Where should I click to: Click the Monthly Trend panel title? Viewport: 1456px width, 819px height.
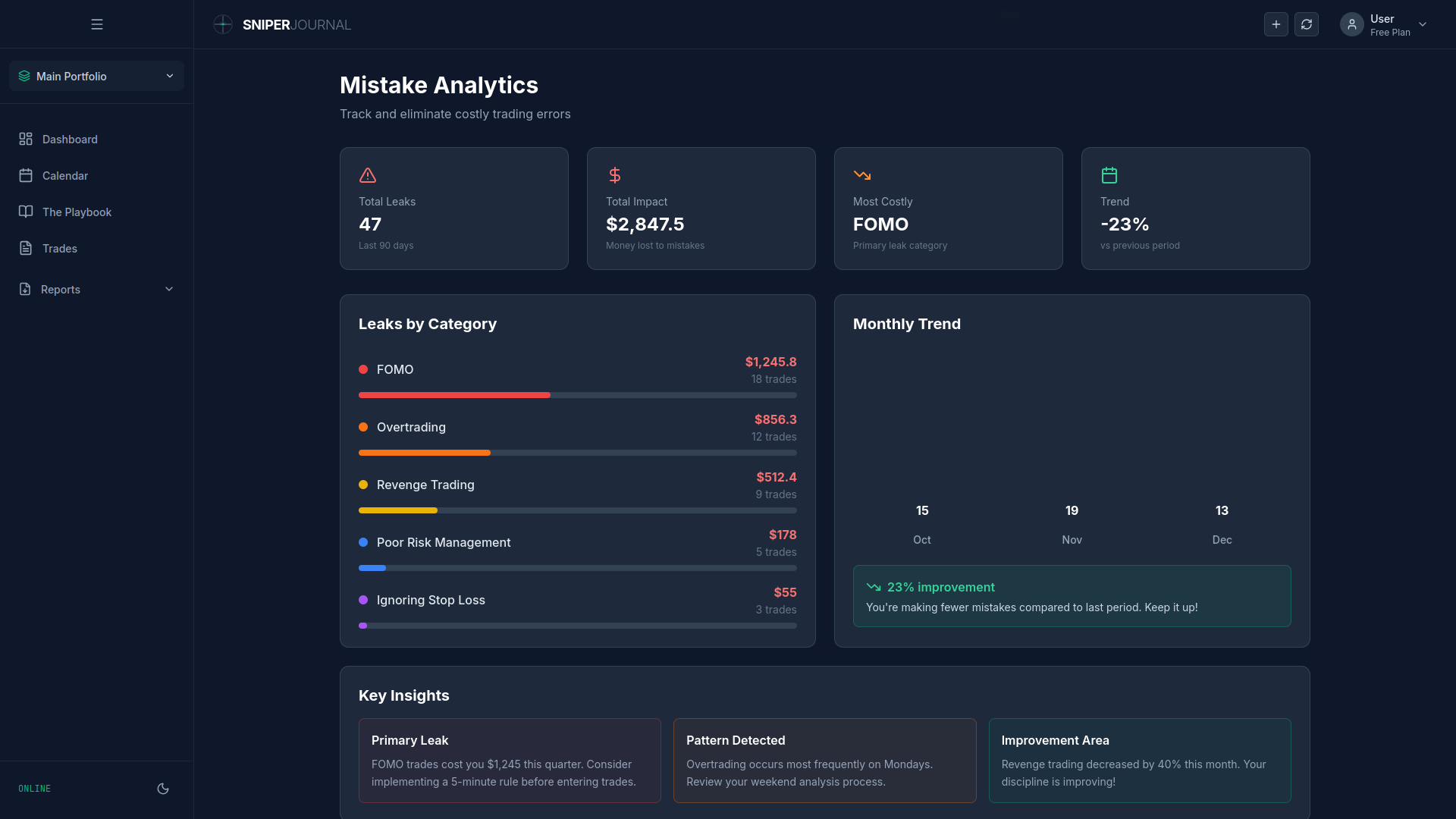pyautogui.click(x=907, y=324)
